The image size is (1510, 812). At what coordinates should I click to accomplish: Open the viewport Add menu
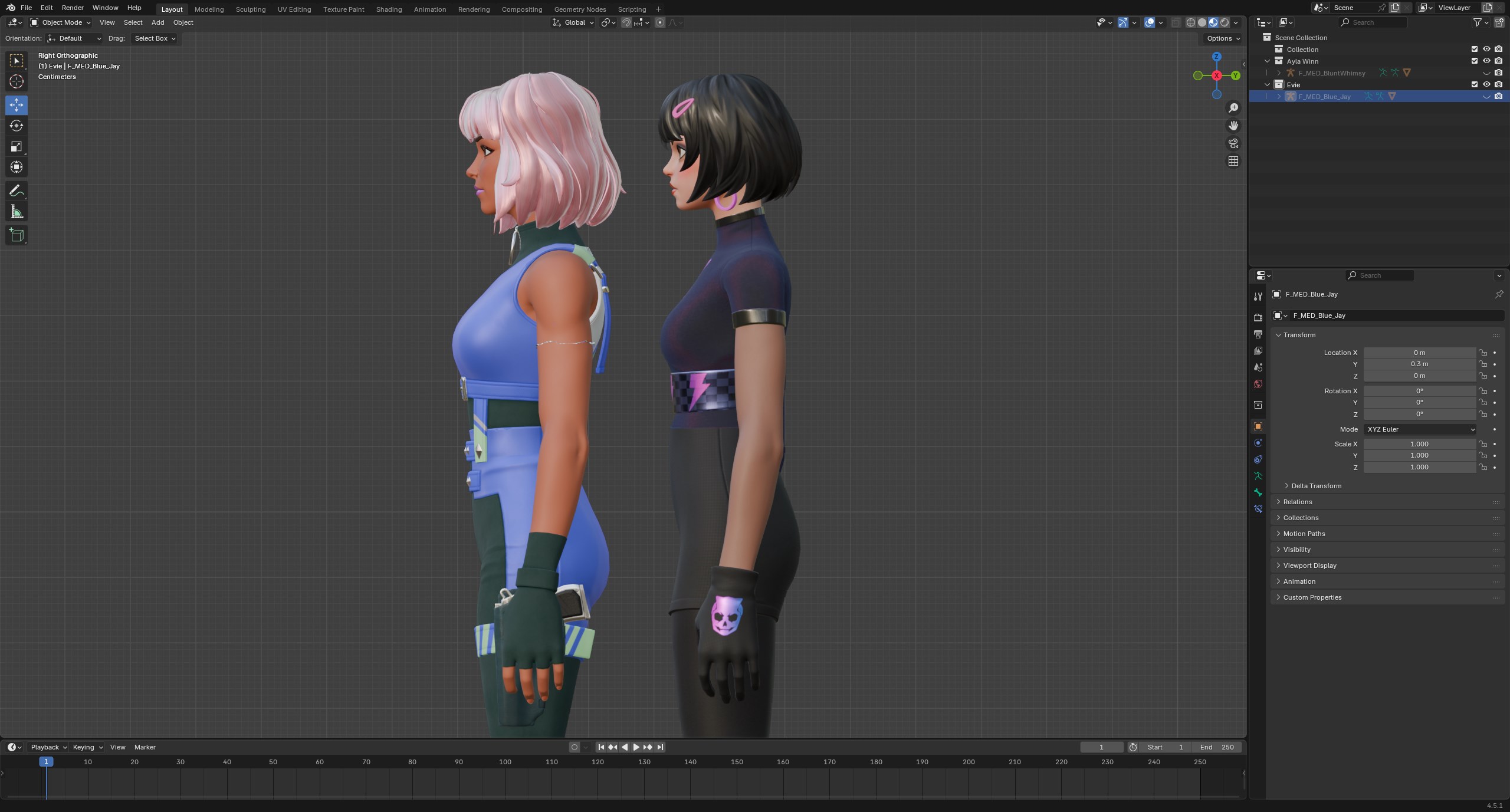pyautogui.click(x=157, y=22)
